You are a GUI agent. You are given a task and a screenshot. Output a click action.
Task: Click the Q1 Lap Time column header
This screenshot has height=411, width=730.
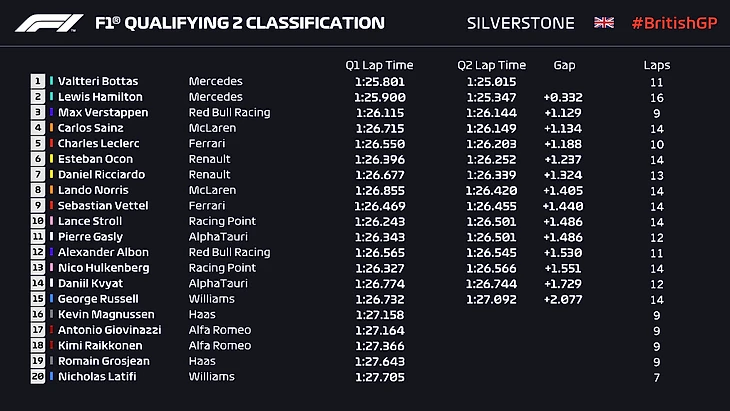pos(377,65)
